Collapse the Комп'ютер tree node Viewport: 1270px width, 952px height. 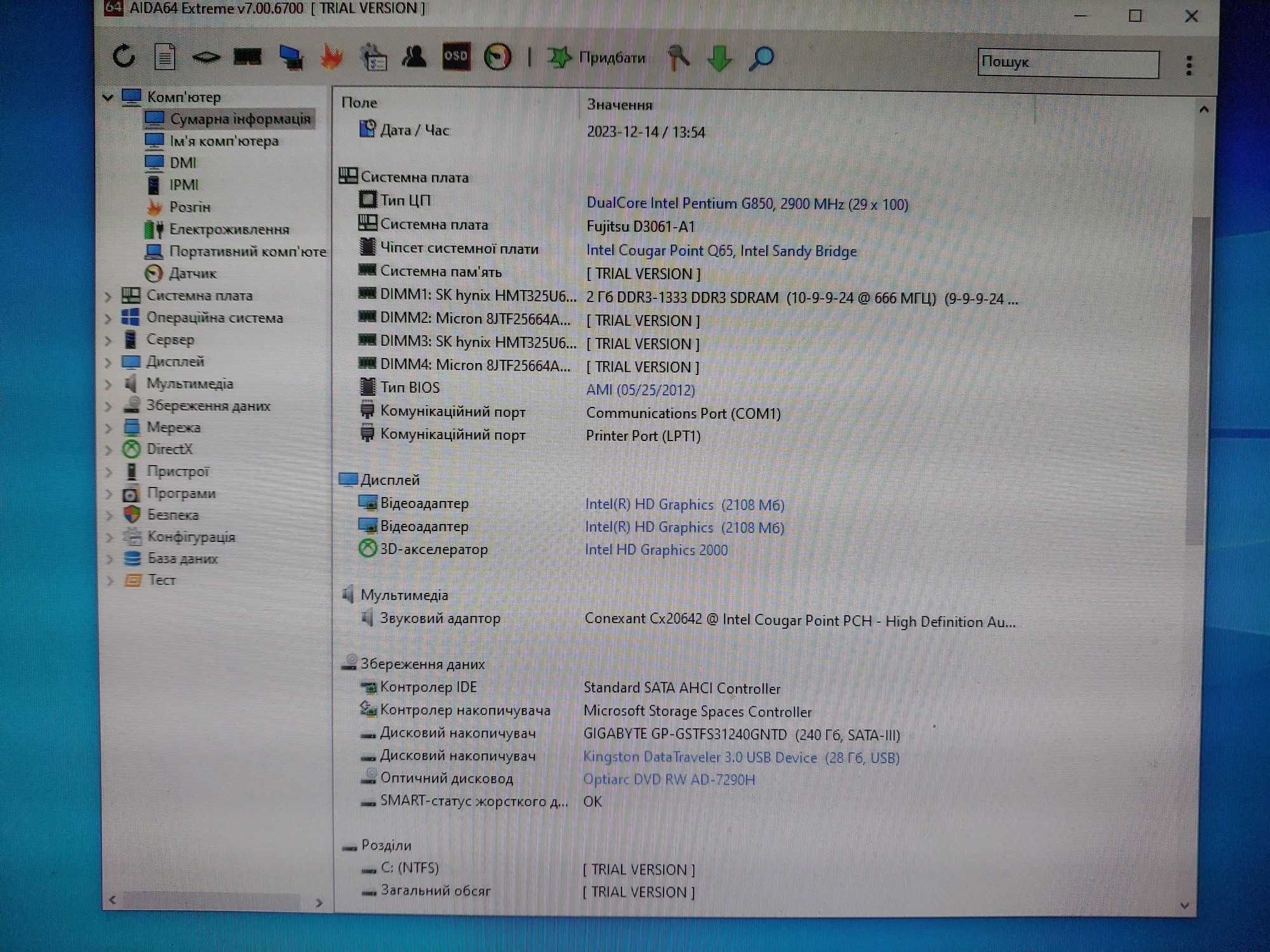(108, 97)
